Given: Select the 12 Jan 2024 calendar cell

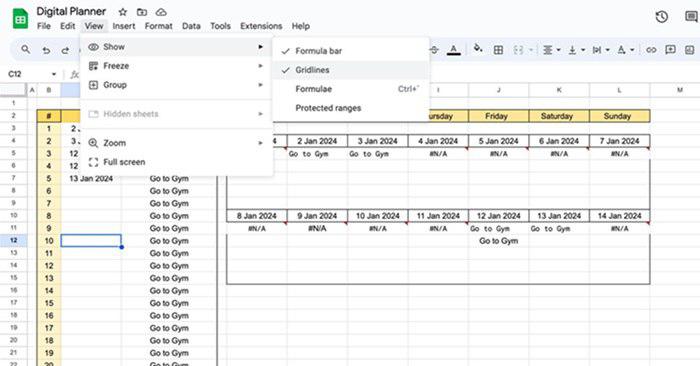Looking at the screenshot, I should (x=498, y=216).
